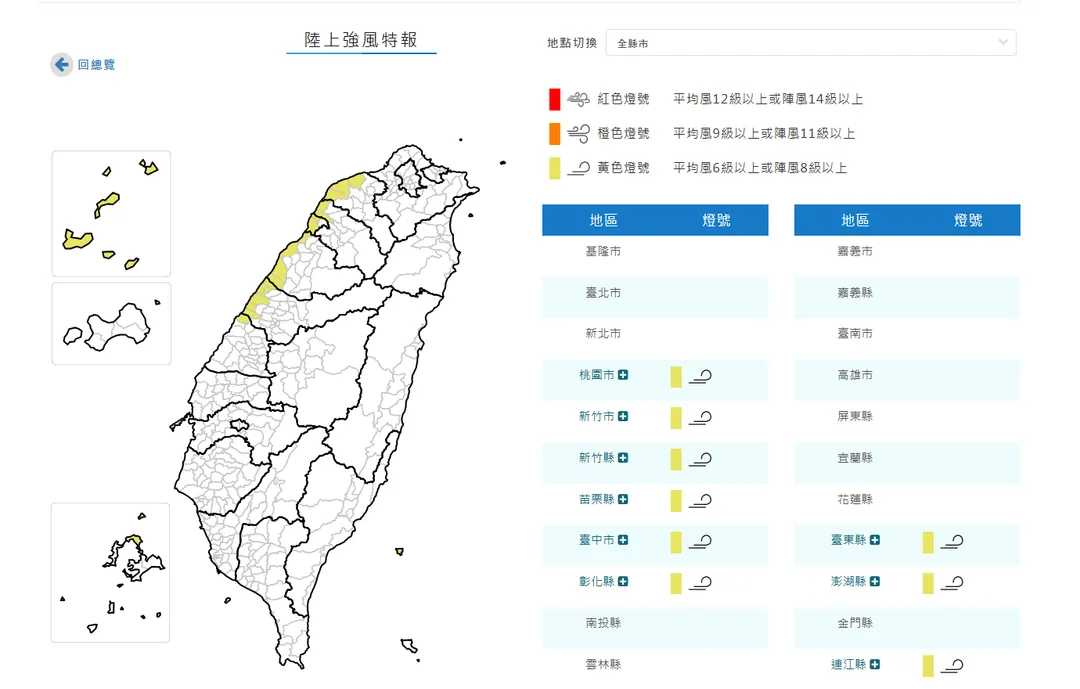Click the 紅色燈號 legend label

(x=623, y=99)
